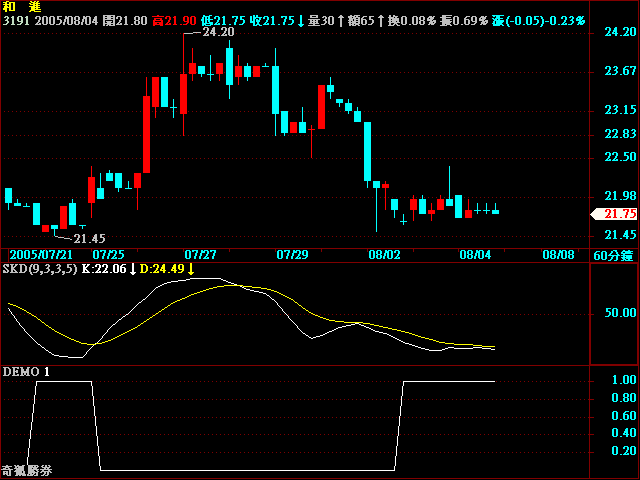
Task: Click the 21.45 low annotation on chart
Action: pos(89,238)
